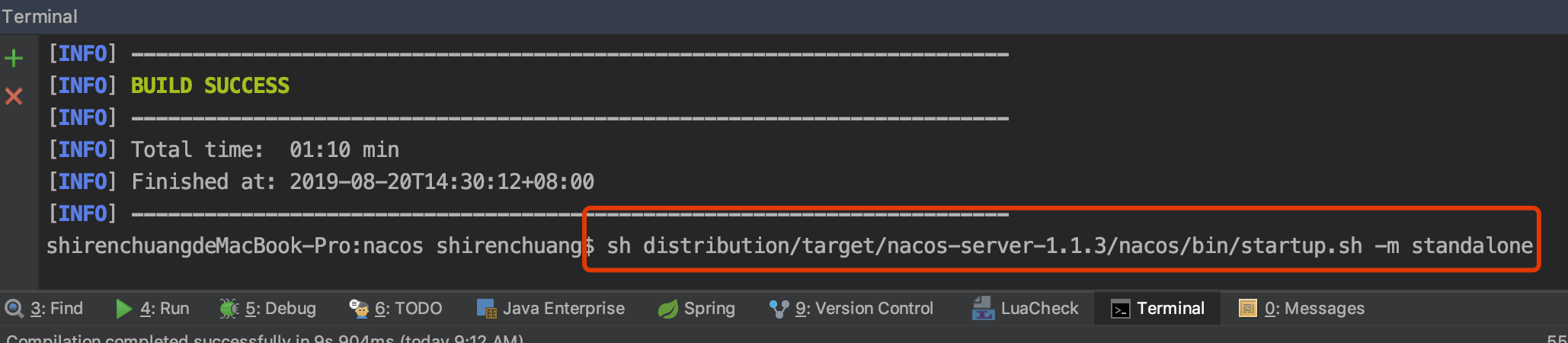Open the Find tool window magnifier icon

(14, 309)
